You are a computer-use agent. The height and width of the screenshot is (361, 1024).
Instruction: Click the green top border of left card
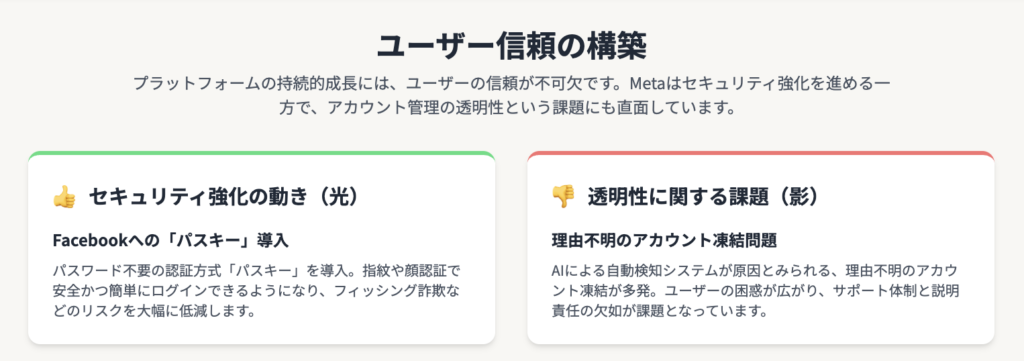tap(261, 154)
